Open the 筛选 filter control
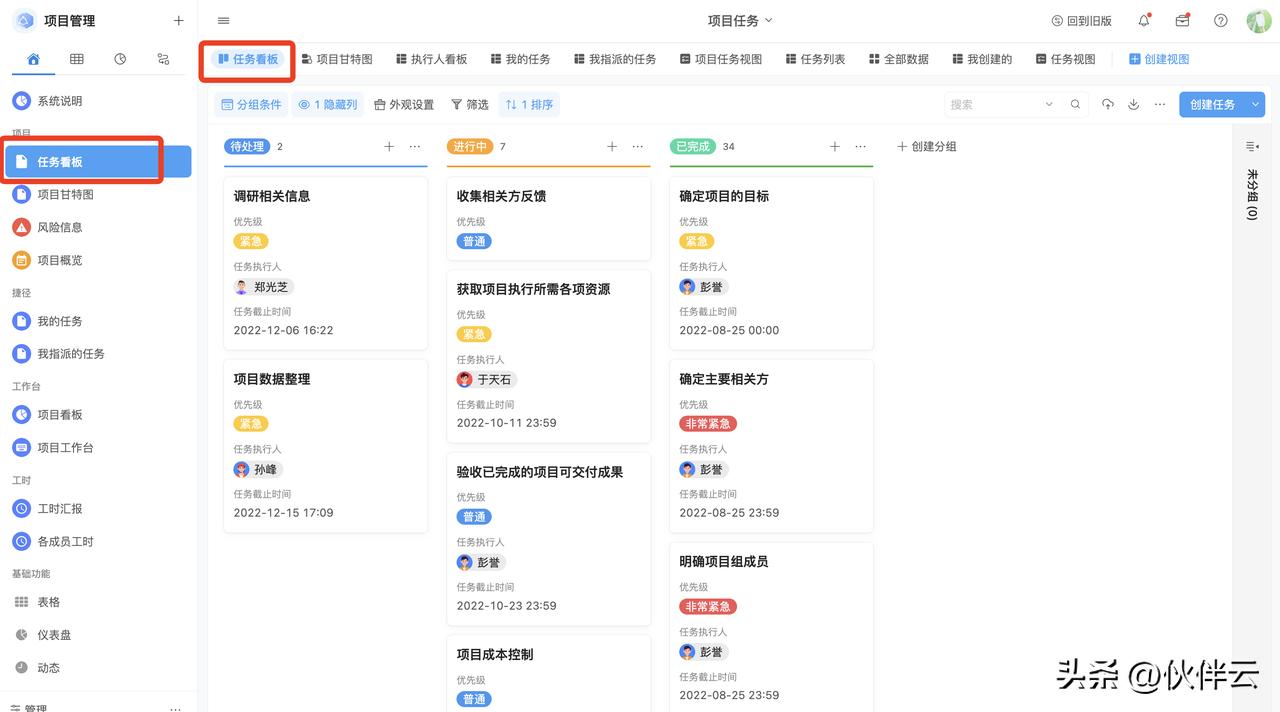Viewport: 1280px width, 712px height. click(x=469, y=104)
